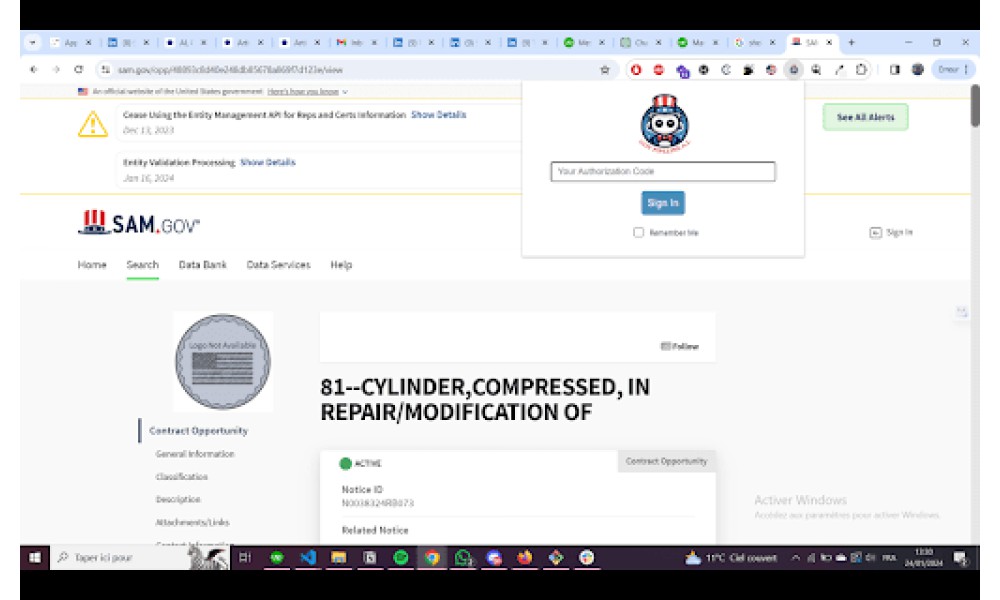Screen dimensions: 1000x600
Task: Click the Contract Opportunity tag on card
Action: pyautogui.click(x=666, y=461)
